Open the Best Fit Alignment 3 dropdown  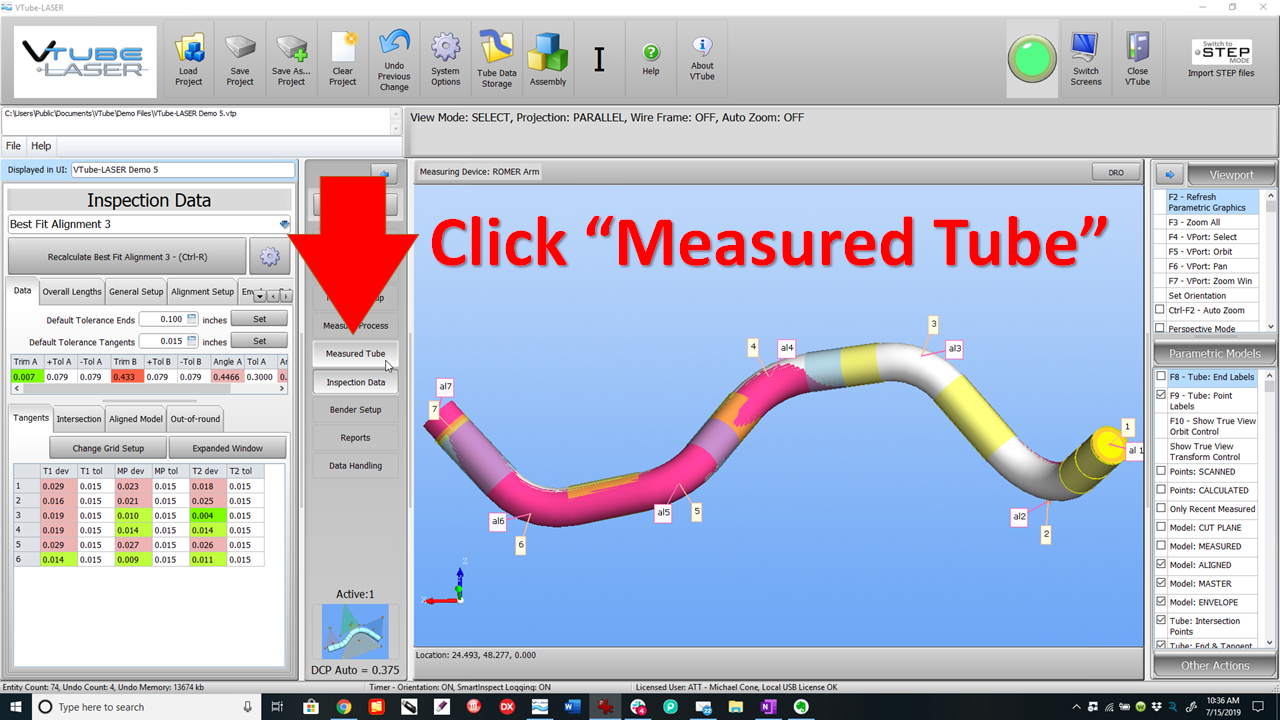coord(284,225)
